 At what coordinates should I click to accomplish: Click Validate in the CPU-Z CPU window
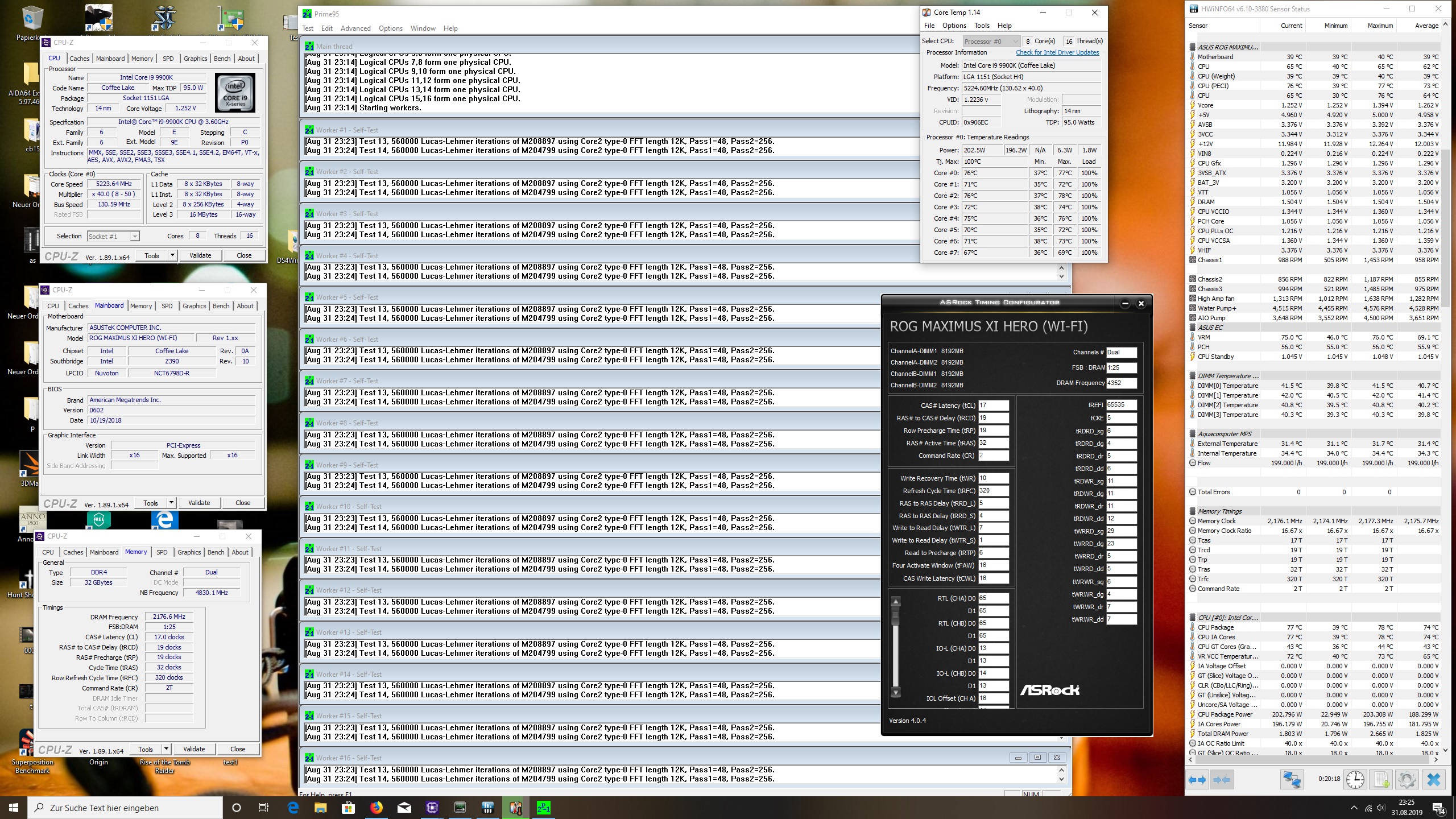tap(200, 255)
